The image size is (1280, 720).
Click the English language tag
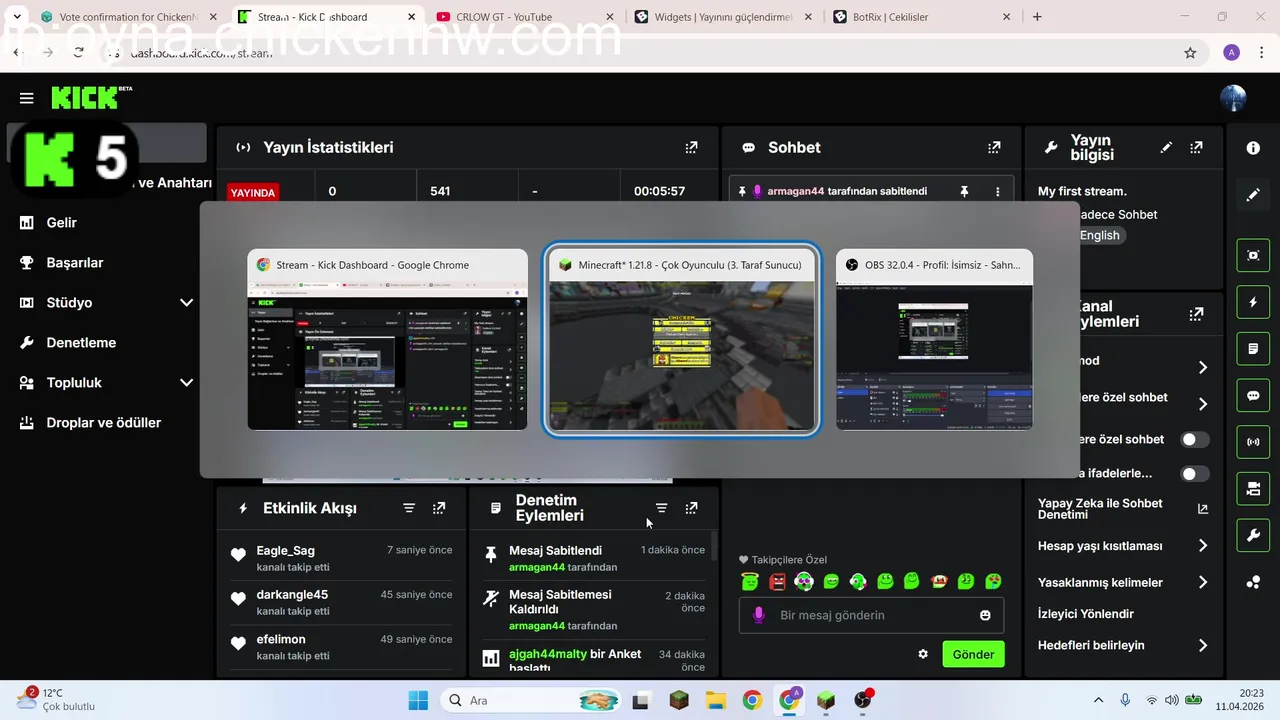click(x=1099, y=235)
